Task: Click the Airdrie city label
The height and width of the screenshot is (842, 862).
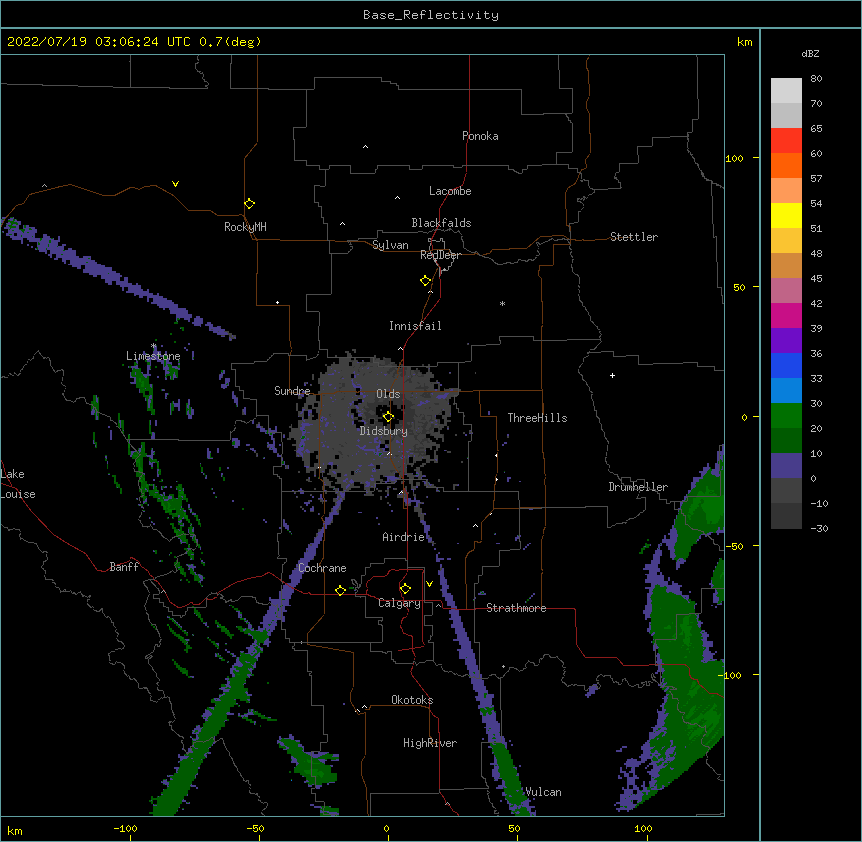Action: point(404,537)
